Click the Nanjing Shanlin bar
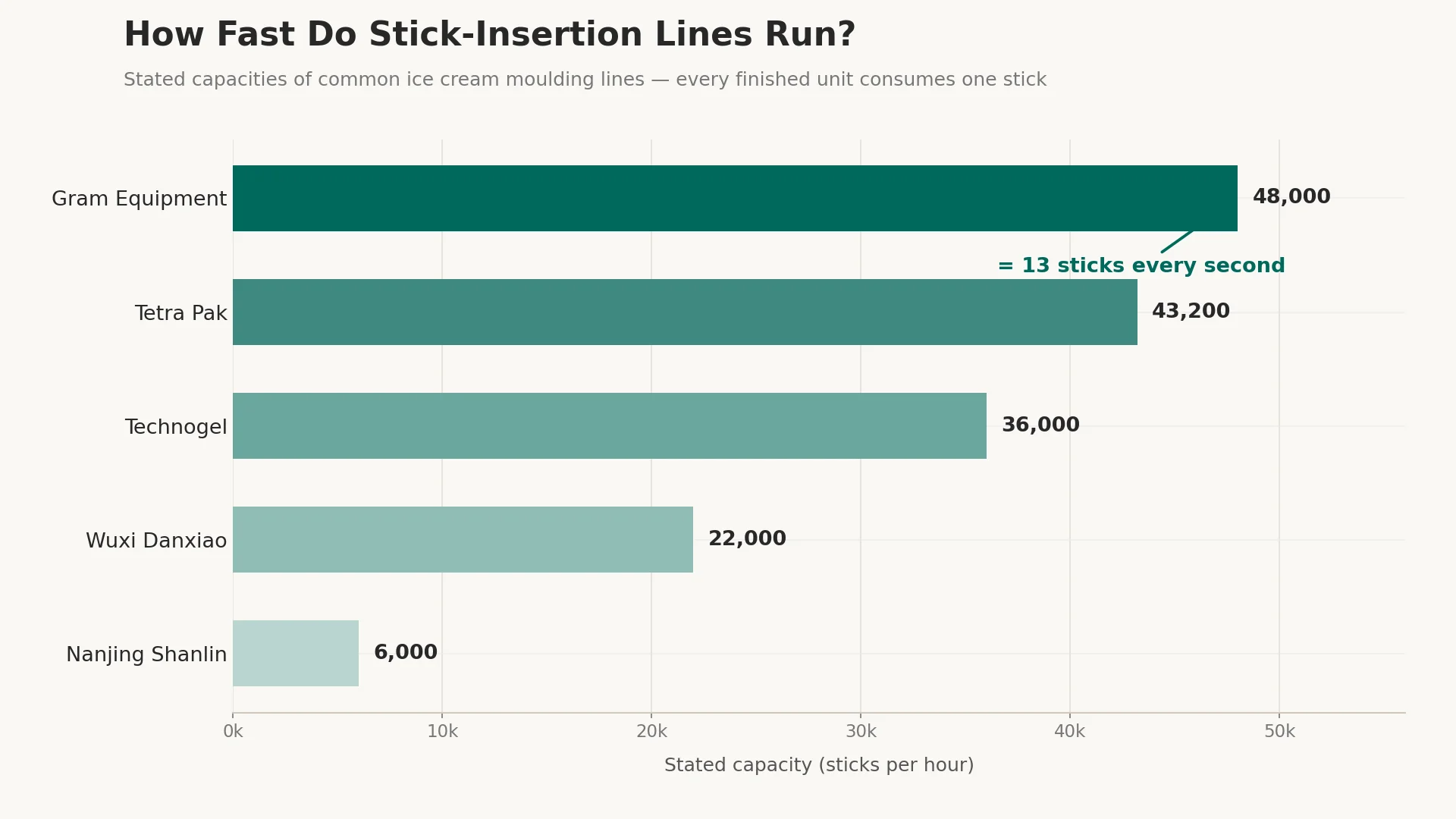1456x819 pixels. pyautogui.click(x=296, y=653)
